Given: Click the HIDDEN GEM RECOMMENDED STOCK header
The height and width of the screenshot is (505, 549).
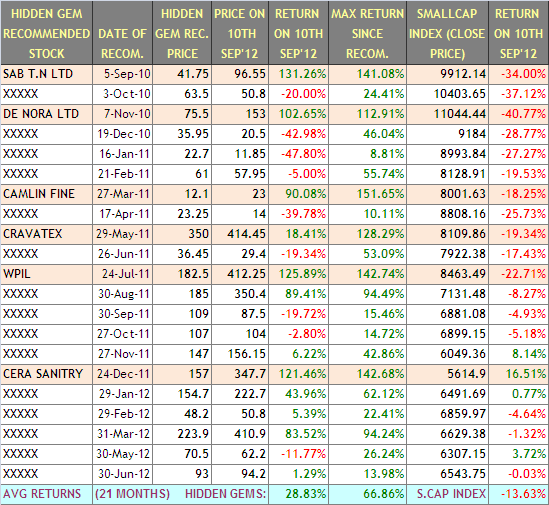Looking at the screenshot, I should point(47,33).
